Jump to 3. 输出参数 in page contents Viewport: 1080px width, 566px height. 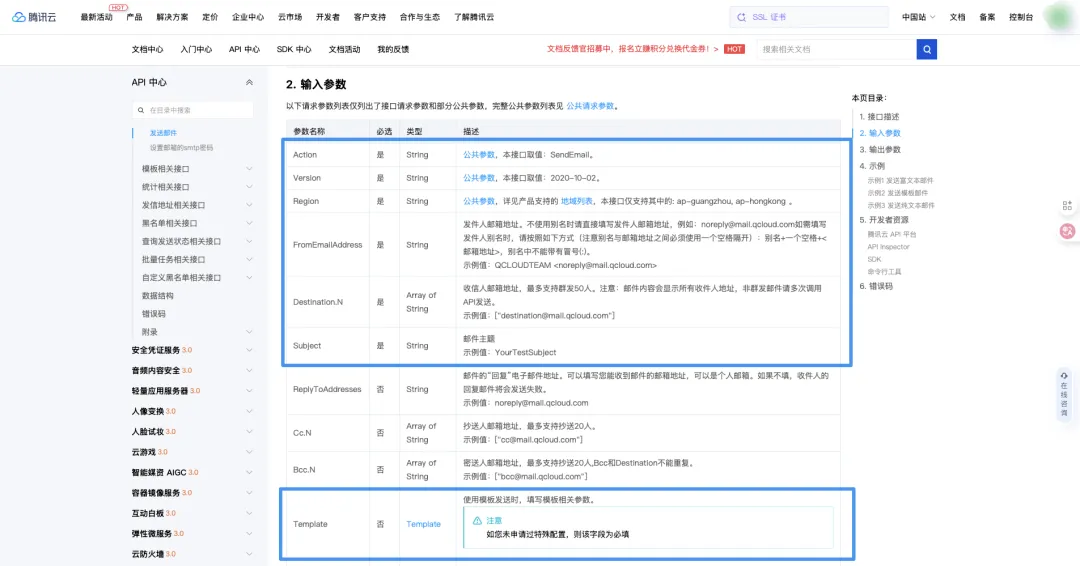point(880,149)
